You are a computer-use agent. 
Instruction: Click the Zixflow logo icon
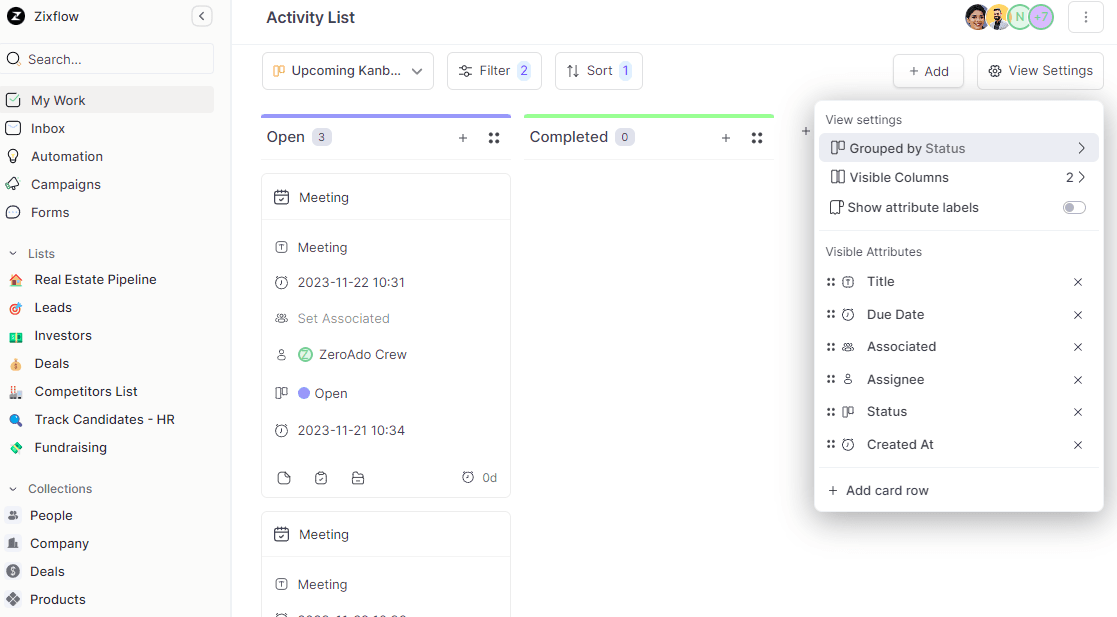pyautogui.click(x=13, y=15)
